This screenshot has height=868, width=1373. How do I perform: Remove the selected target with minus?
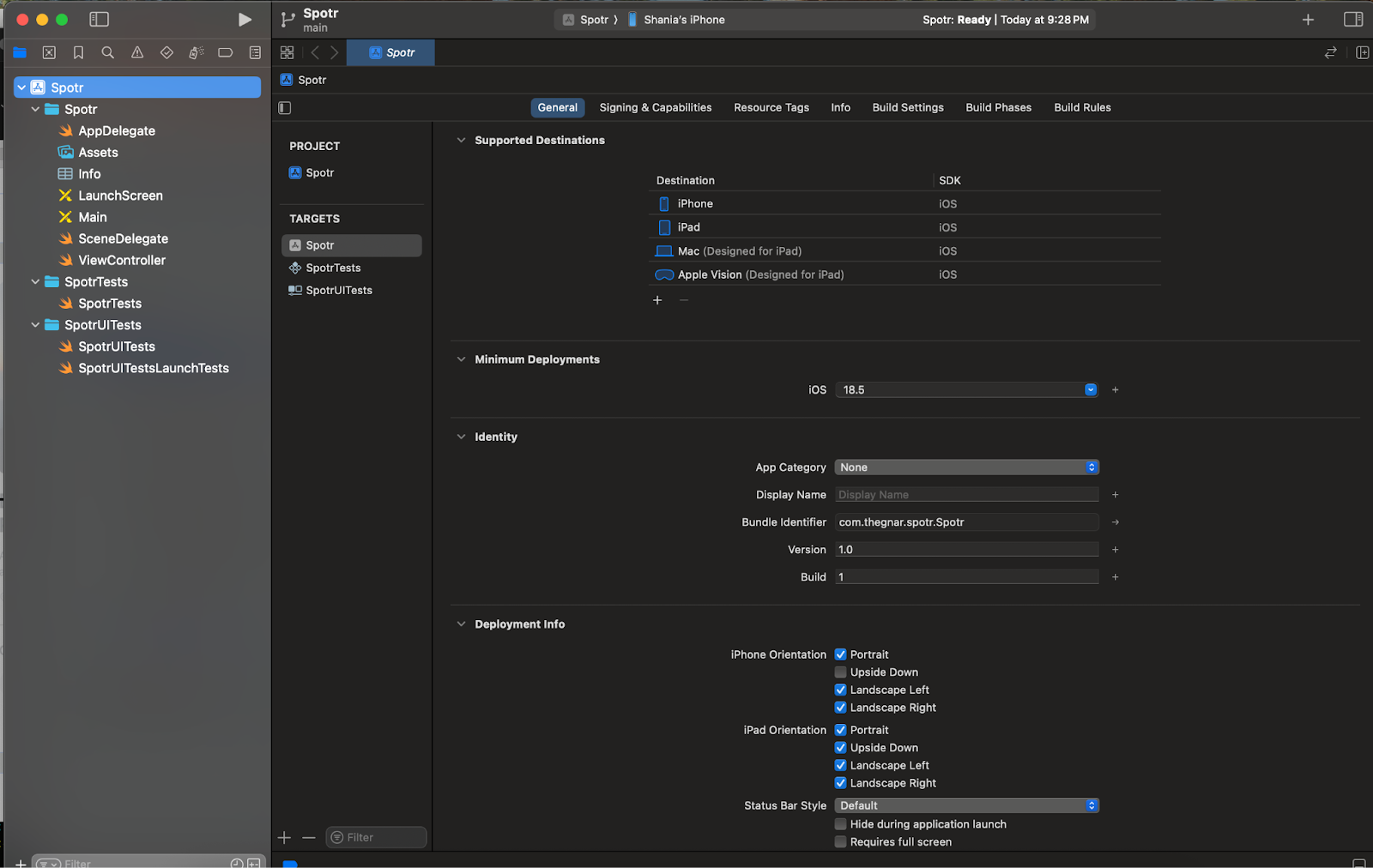point(309,837)
